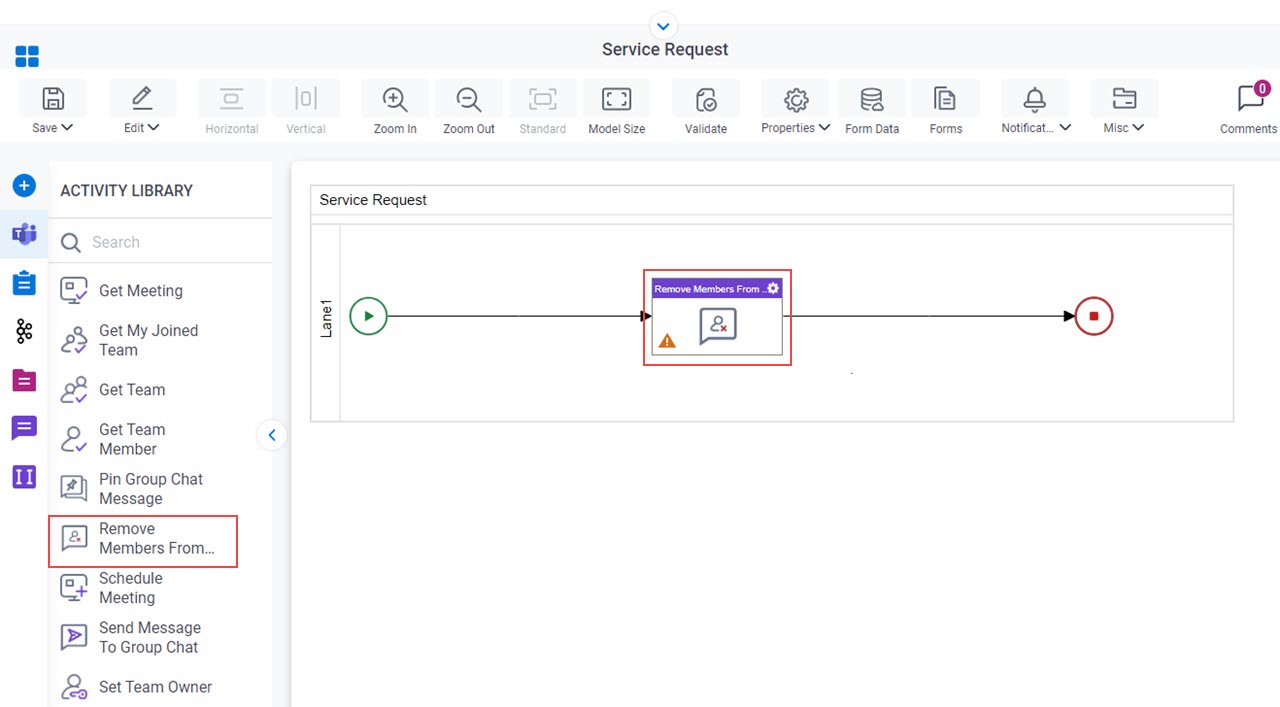
Task: Open the Forms icon
Action: coord(945,99)
